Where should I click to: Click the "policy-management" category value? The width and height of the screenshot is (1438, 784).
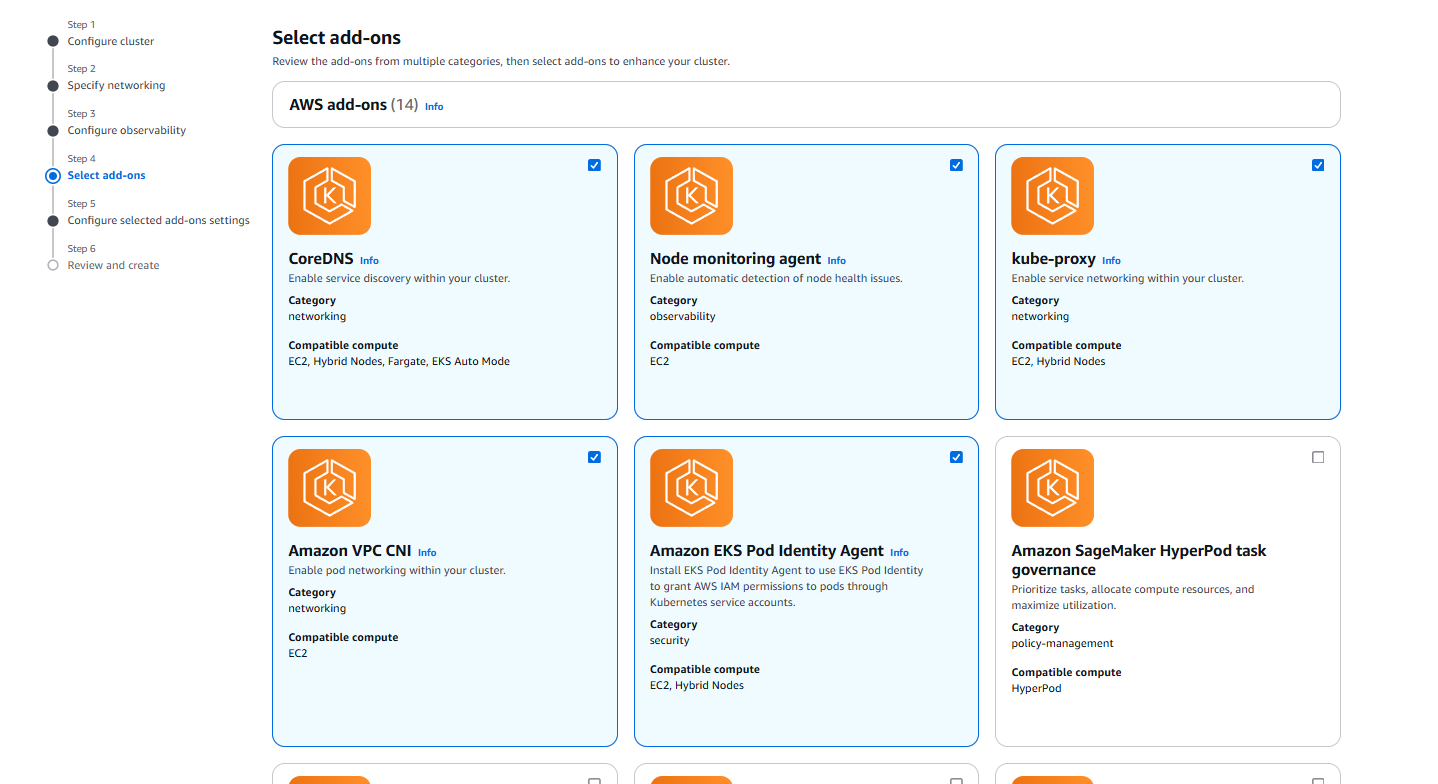tap(1062, 643)
